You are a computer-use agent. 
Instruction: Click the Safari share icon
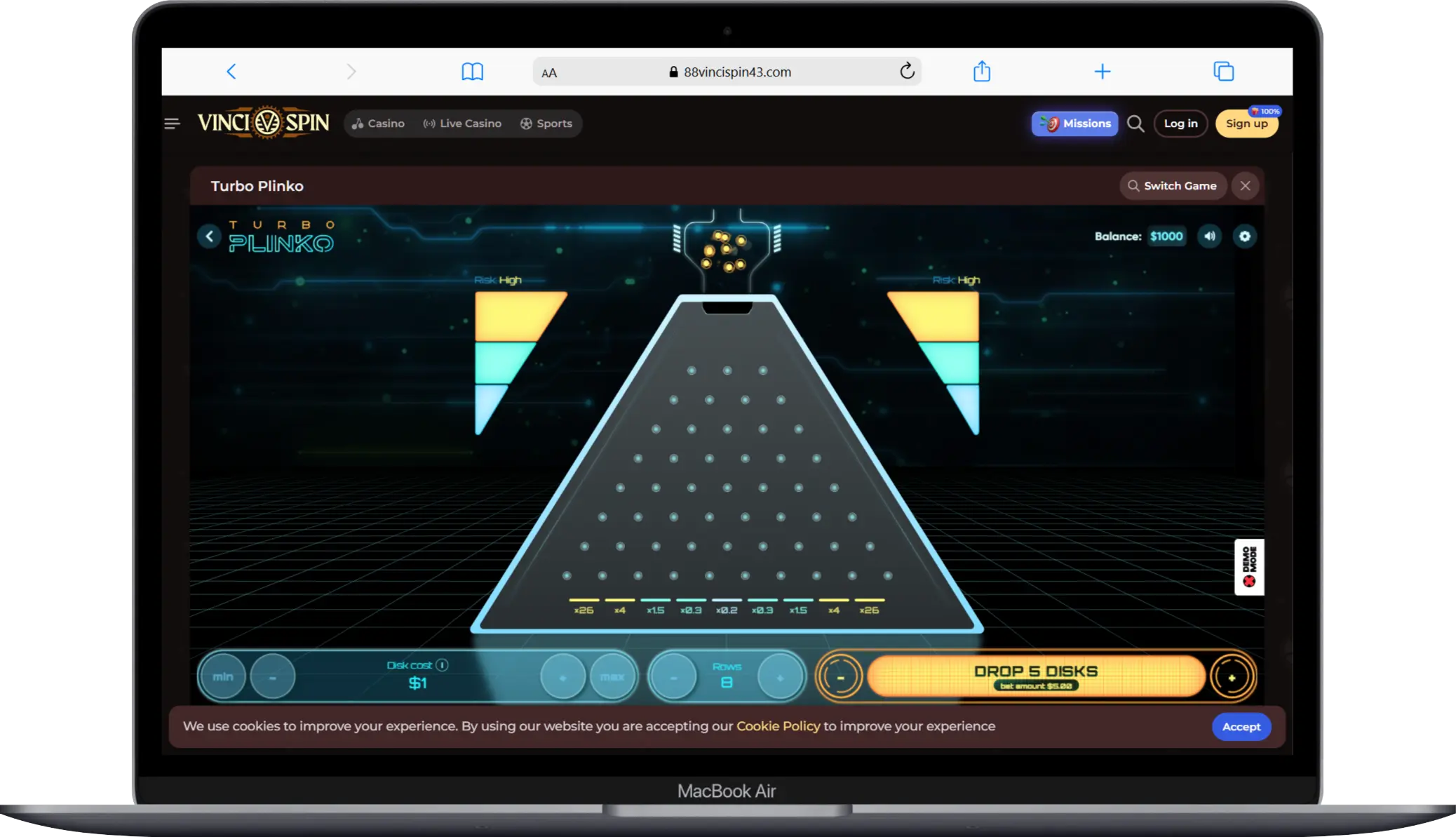[x=982, y=71]
